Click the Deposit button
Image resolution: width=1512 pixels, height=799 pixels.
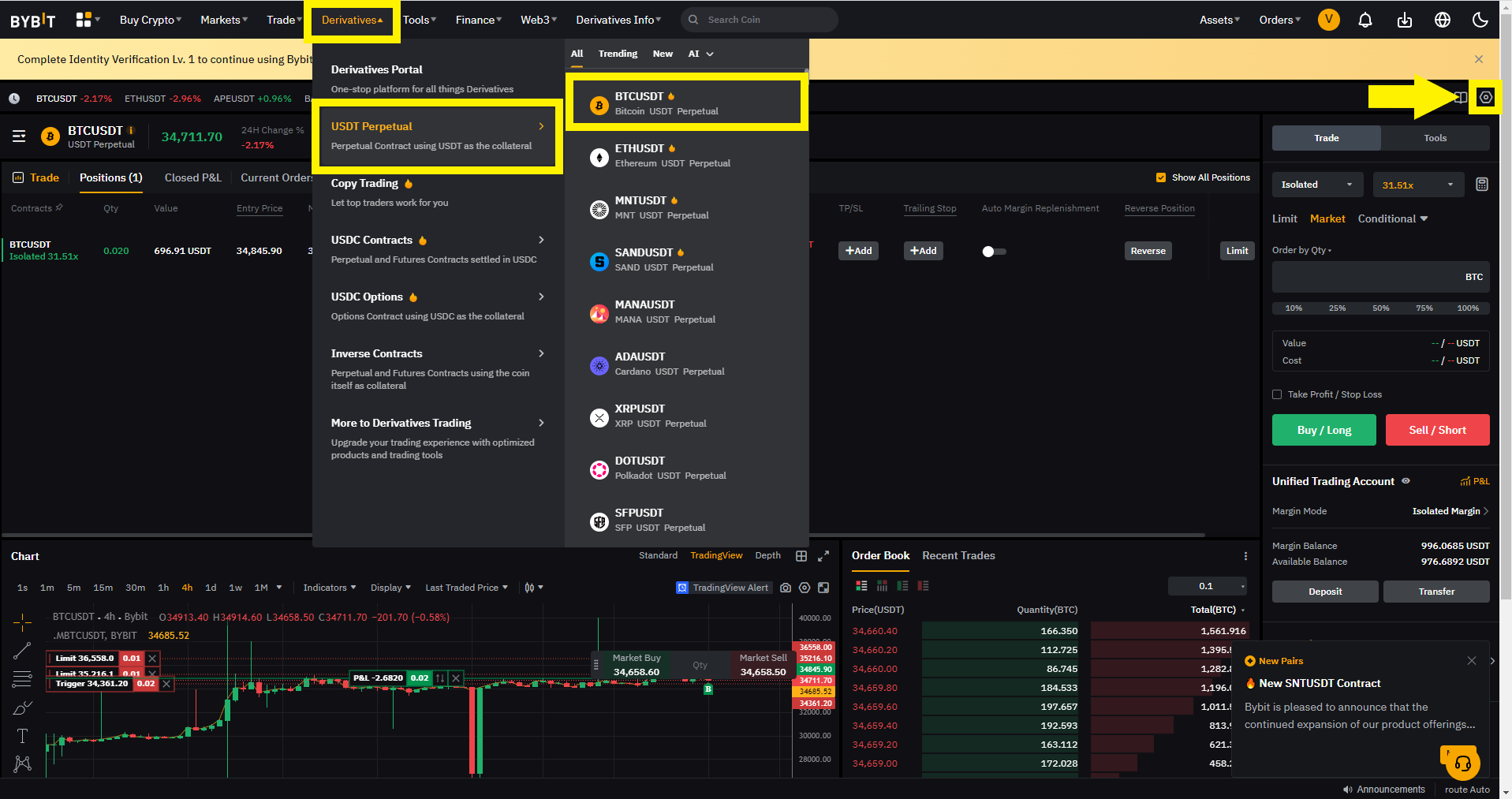tap(1325, 592)
